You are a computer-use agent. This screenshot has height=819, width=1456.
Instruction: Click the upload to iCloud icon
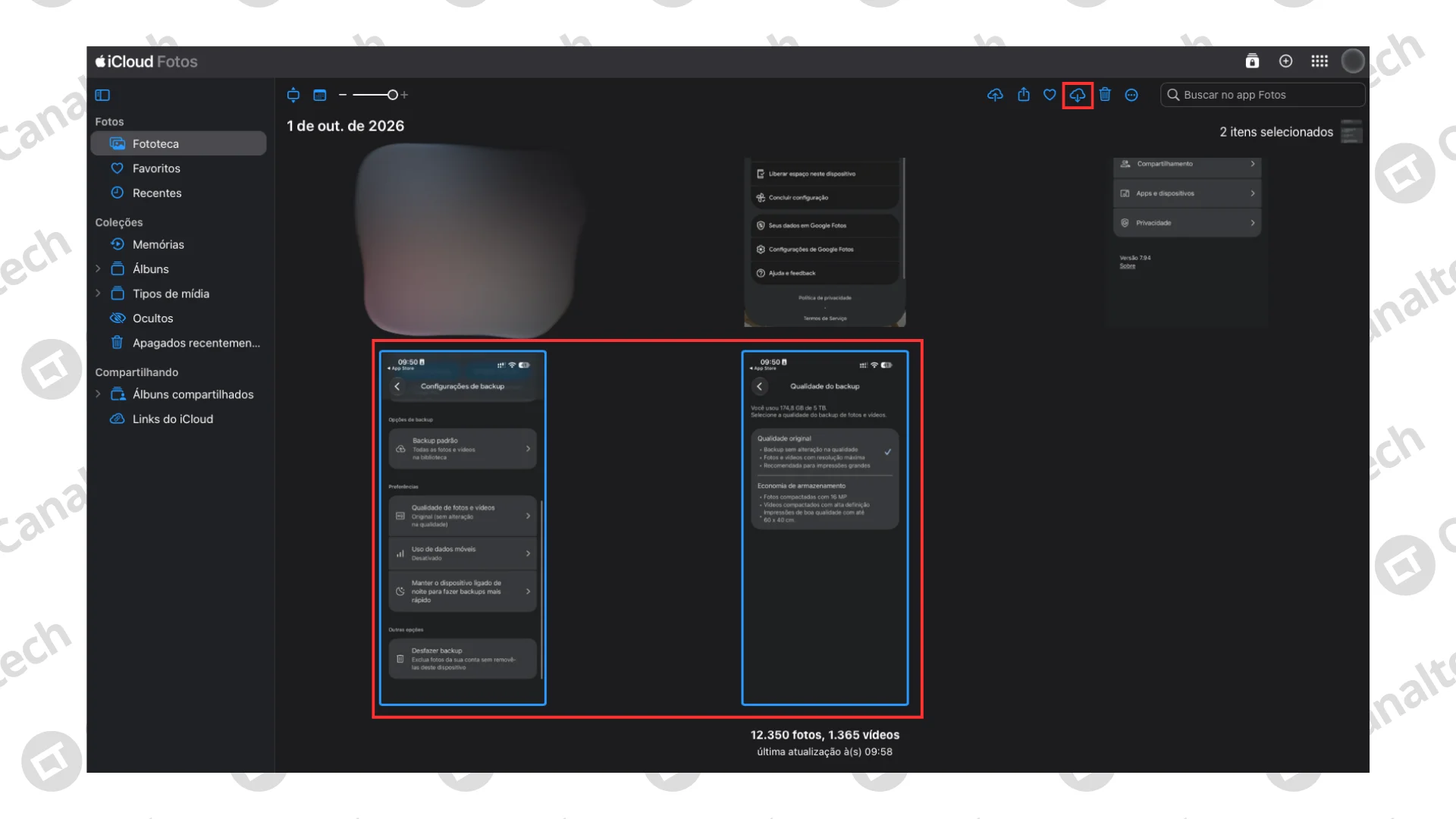pos(995,95)
